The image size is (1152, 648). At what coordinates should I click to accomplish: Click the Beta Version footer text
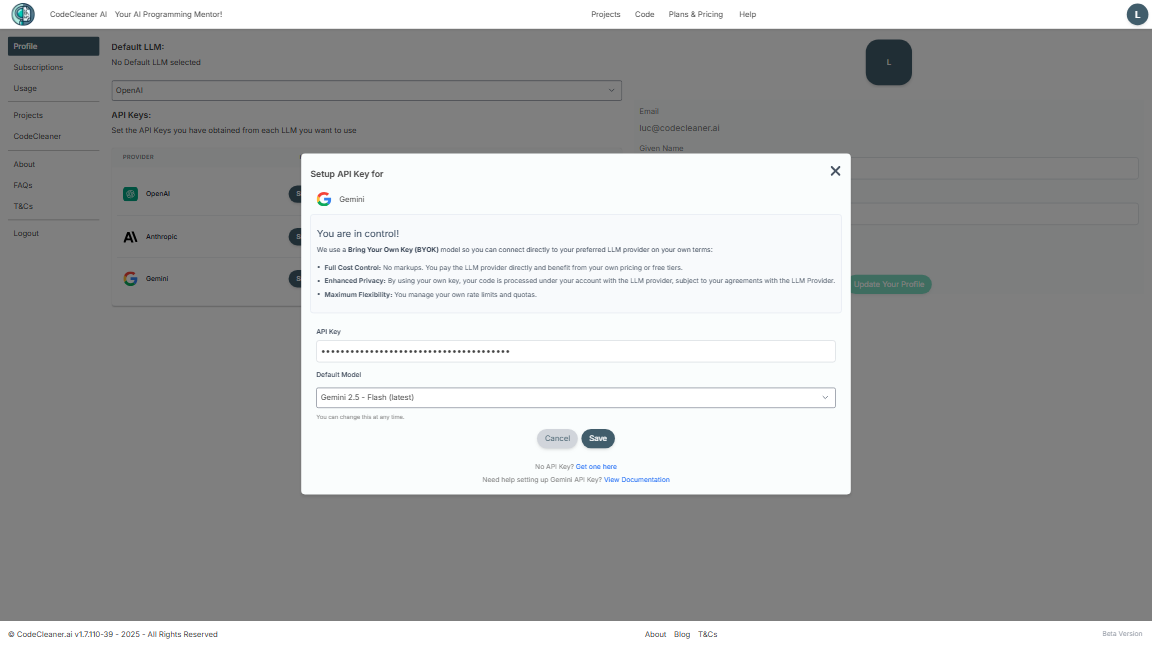1122,634
